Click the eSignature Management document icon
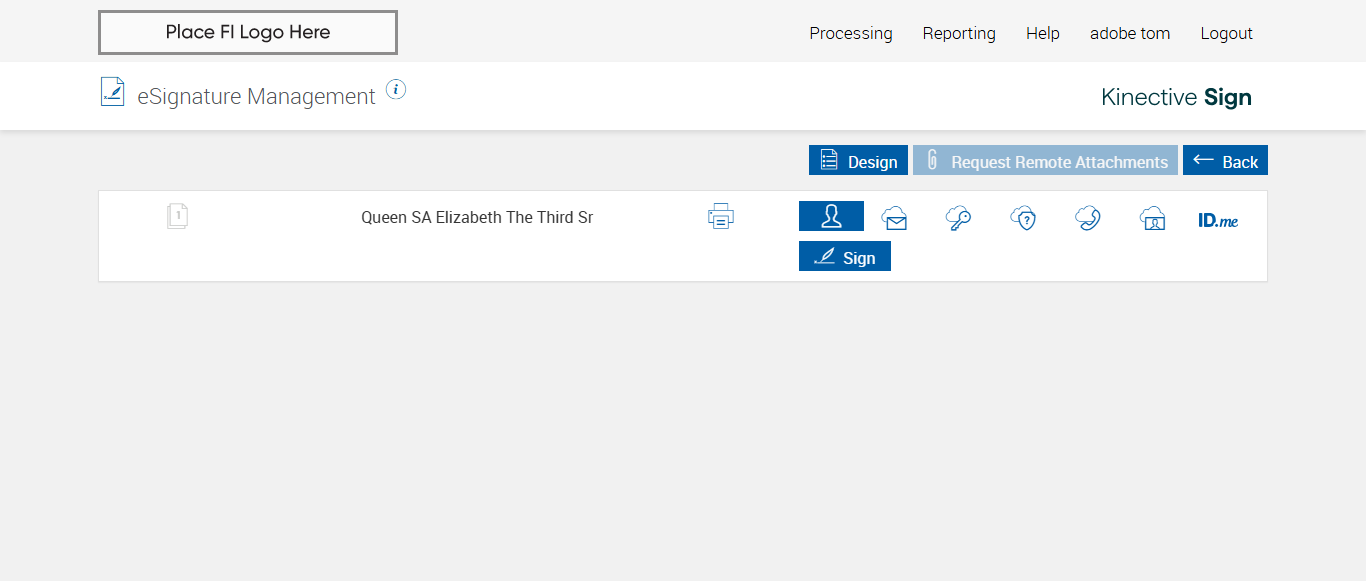The width and height of the screenshot is (1366, 581). coord(113,92)
